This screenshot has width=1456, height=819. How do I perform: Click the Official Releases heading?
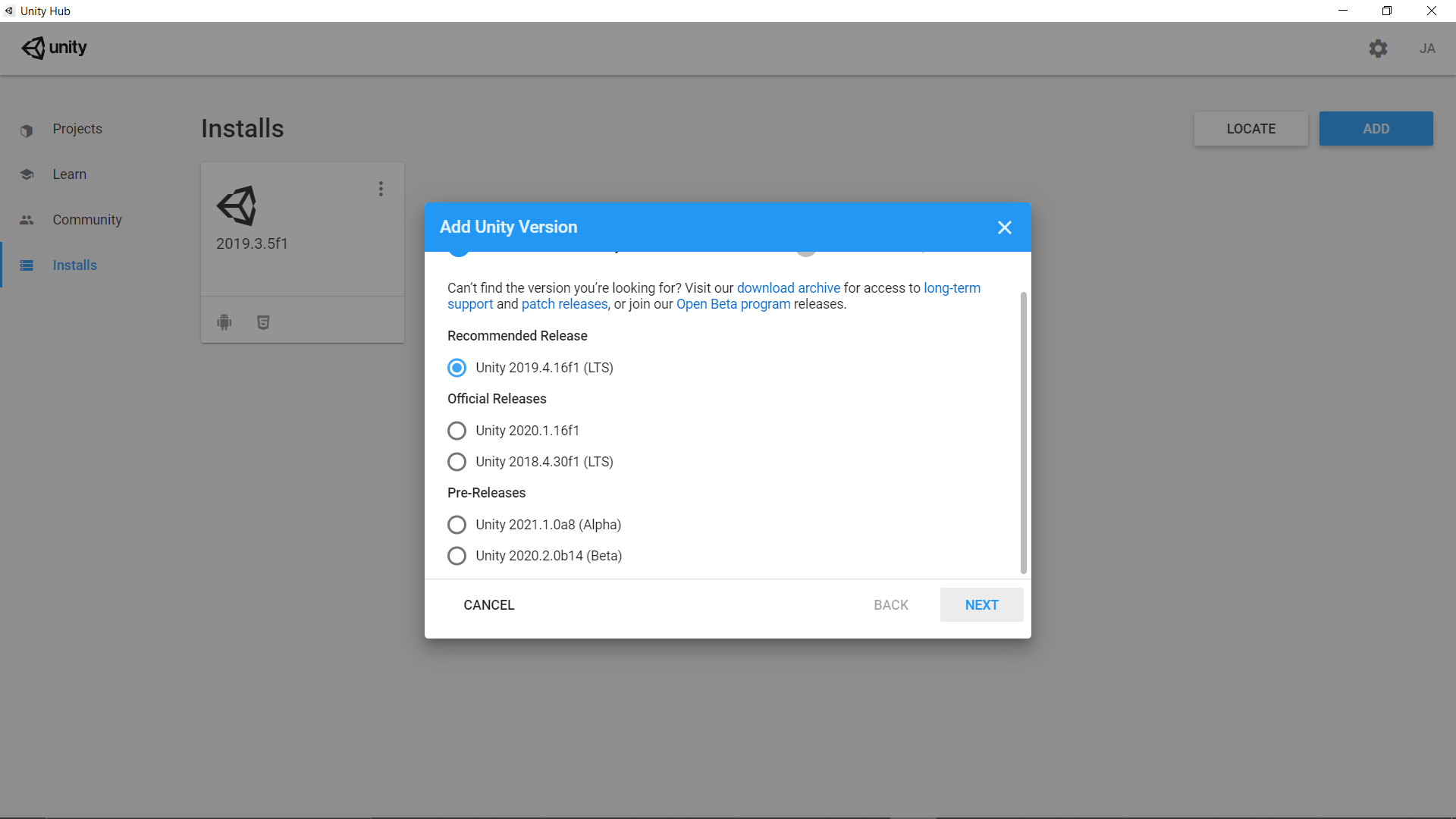coord(497,399)
